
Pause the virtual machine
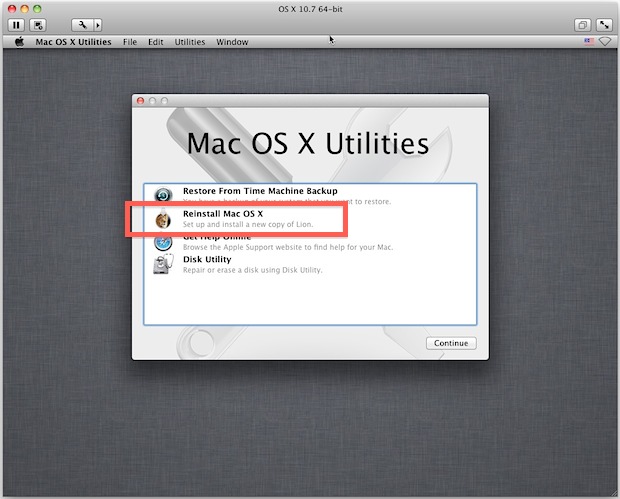pyautogui.click(x=16, y=25)
